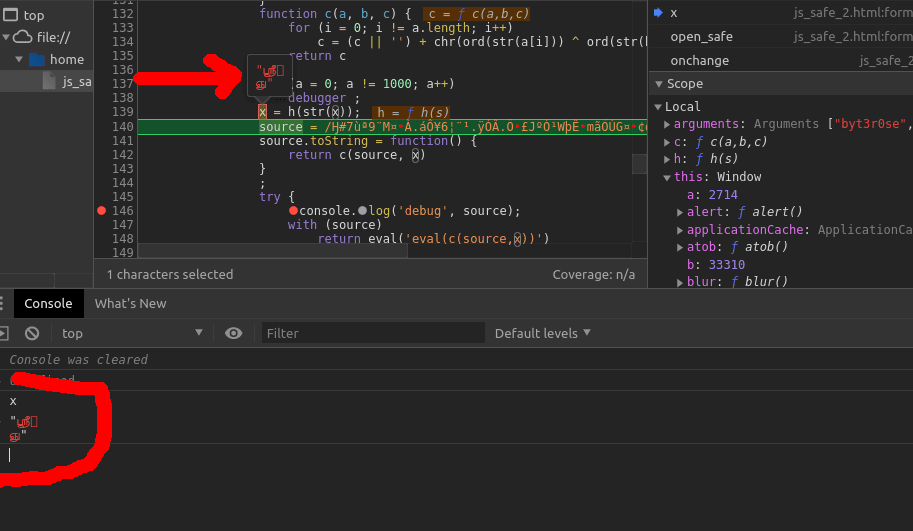This screenshot has width=913, height=531.
Task: Select the Console tab
Action: 48,303
